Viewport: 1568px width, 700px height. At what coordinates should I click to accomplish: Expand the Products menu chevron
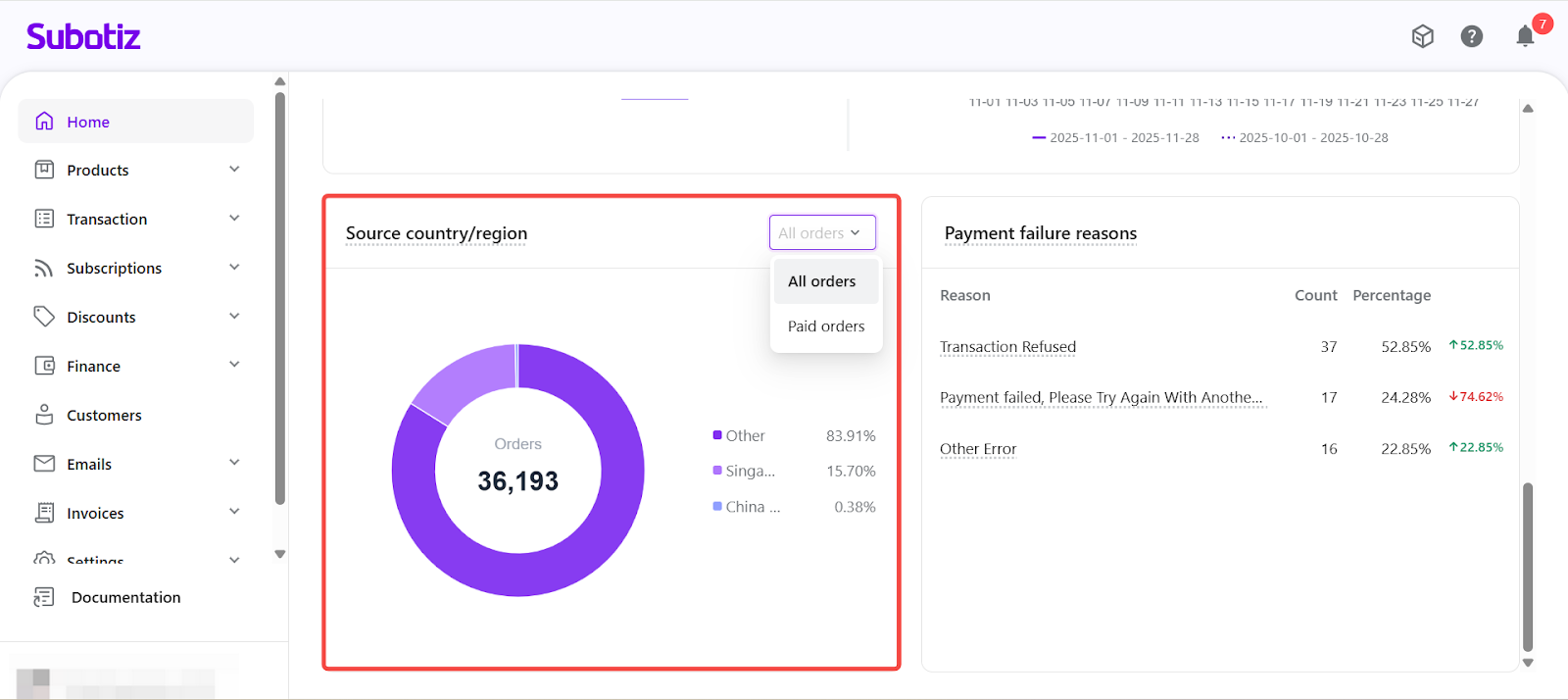pos(234,170)
